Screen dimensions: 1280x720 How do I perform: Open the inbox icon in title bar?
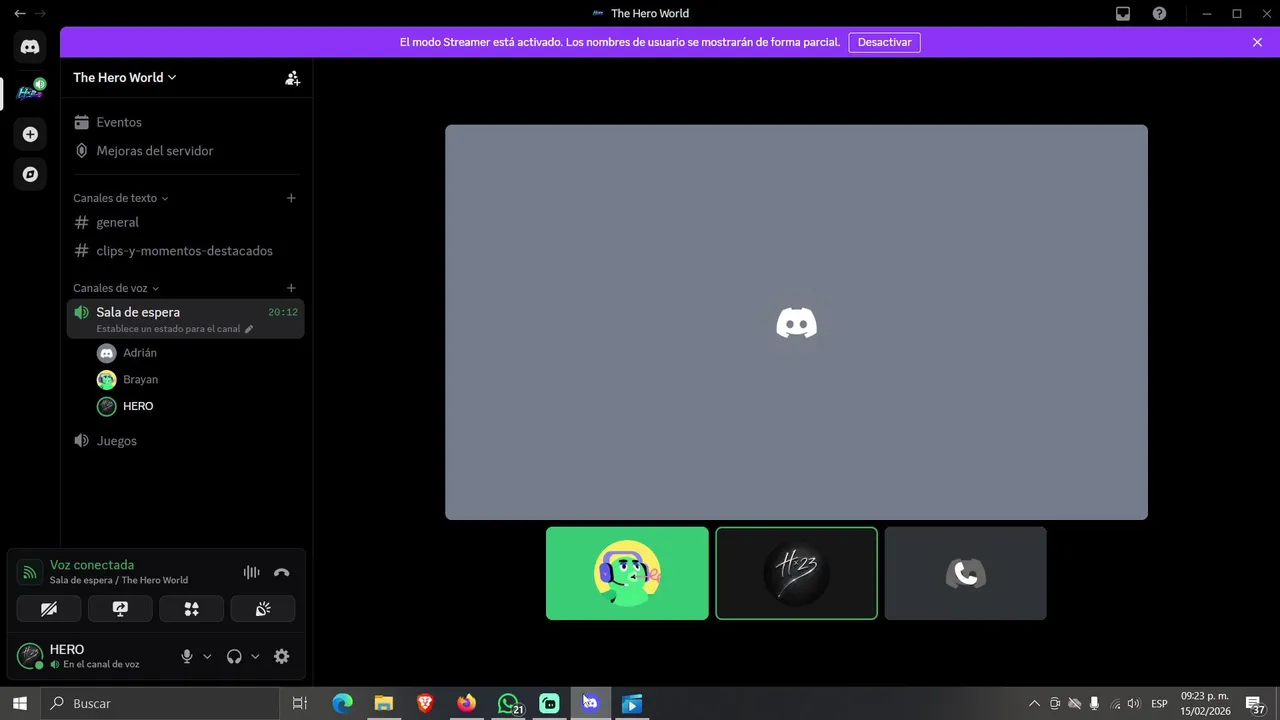click(x=1123, y=13)
